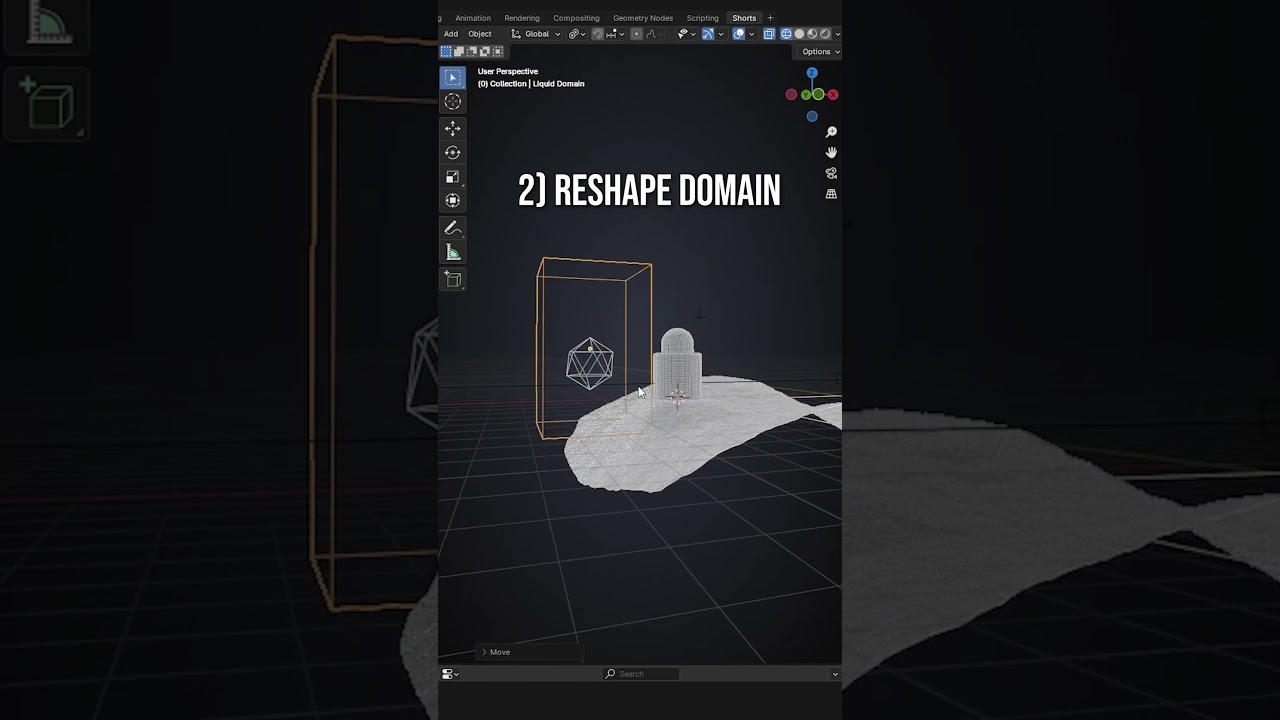Screen dimensions: 1280x720
Task: Activate the Rotate tool
Action: click(453, 153)
